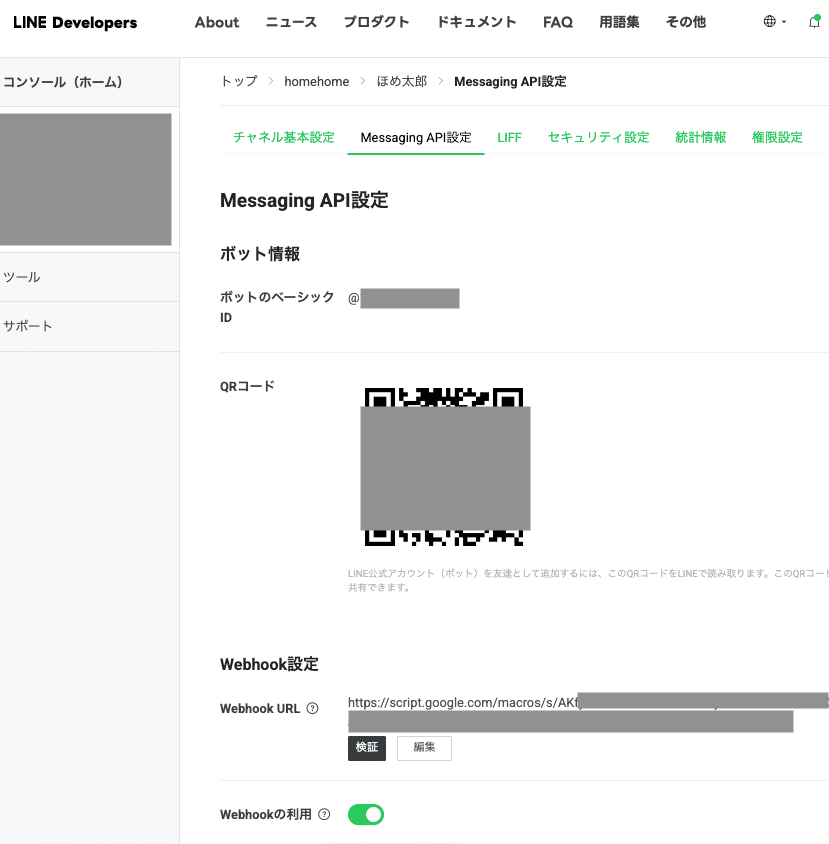This screenshot has height=844, width=829.
Task: Open the globe language selector
Action: (770, 22)
